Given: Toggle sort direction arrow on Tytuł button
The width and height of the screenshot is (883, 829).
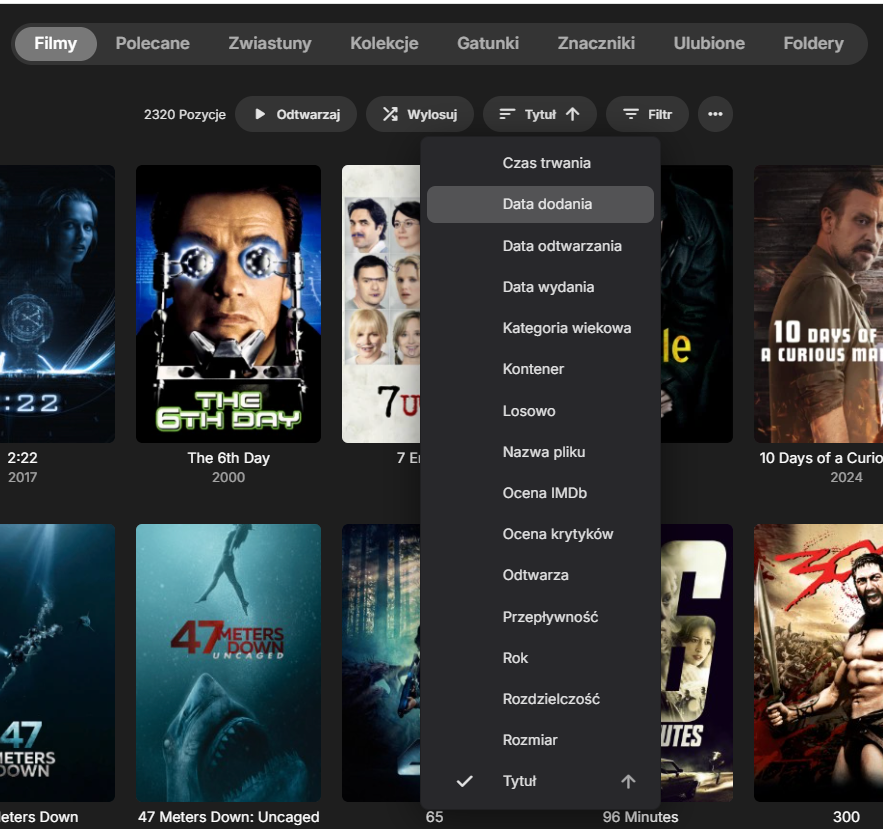Looking at the screenshot, I should tap(573, 114).
